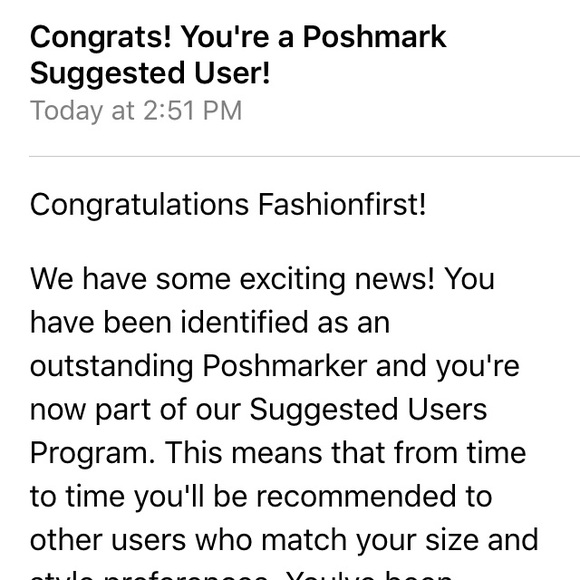Tap the word 'Congrats!' in the subject

(x=101, y=38)
